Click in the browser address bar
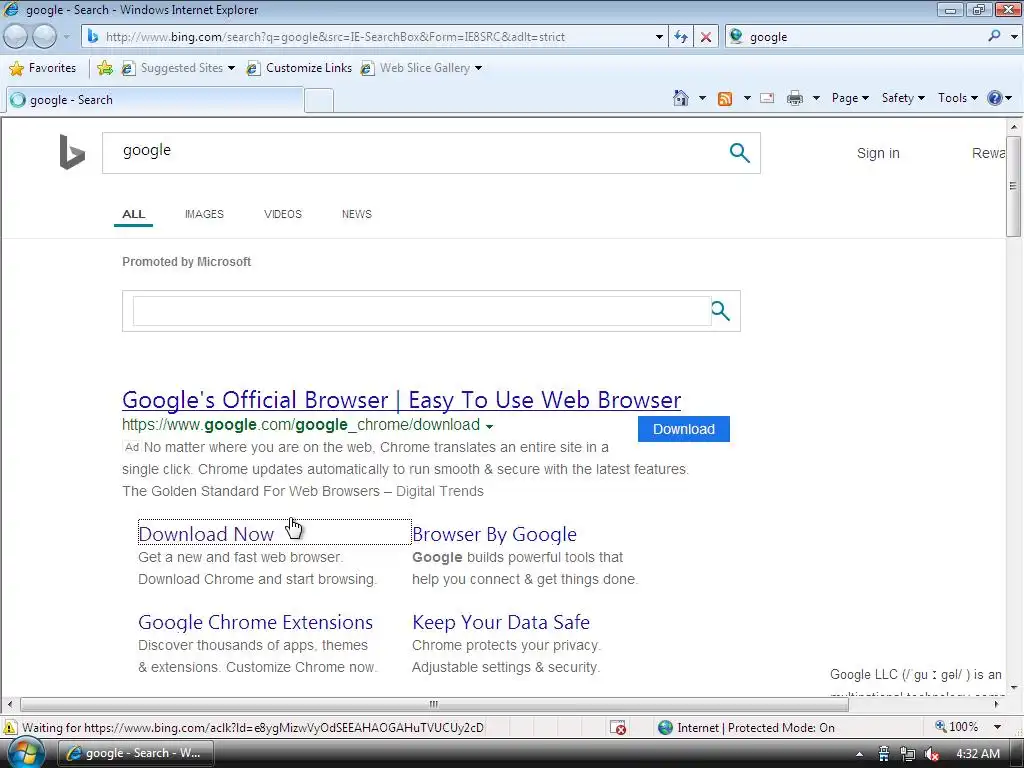Image resolution: width=1024 pixels, height=768 pixels. (x=372, y=37)
